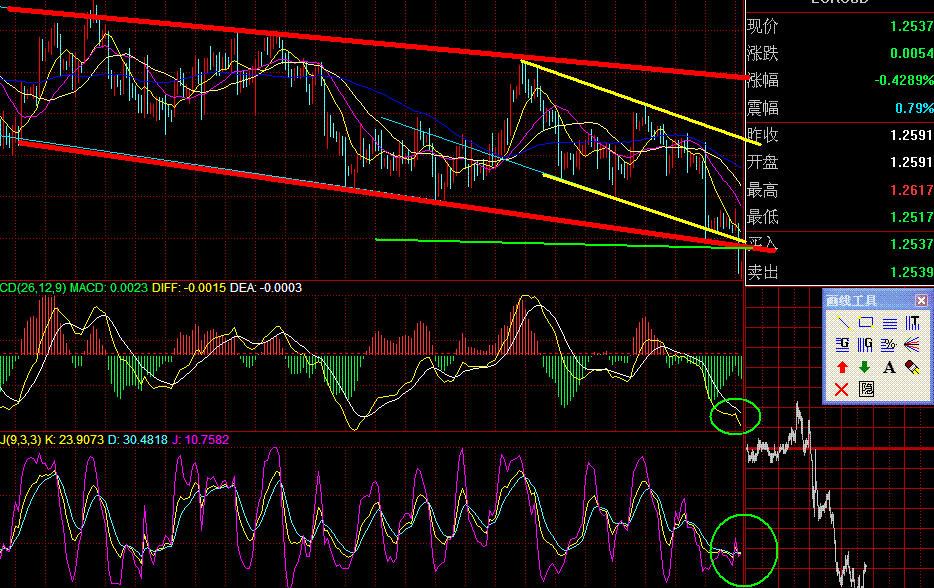This screenshot has width=934, height=588.
Task: Place a red up arrow marker
Action: (842, 367)
